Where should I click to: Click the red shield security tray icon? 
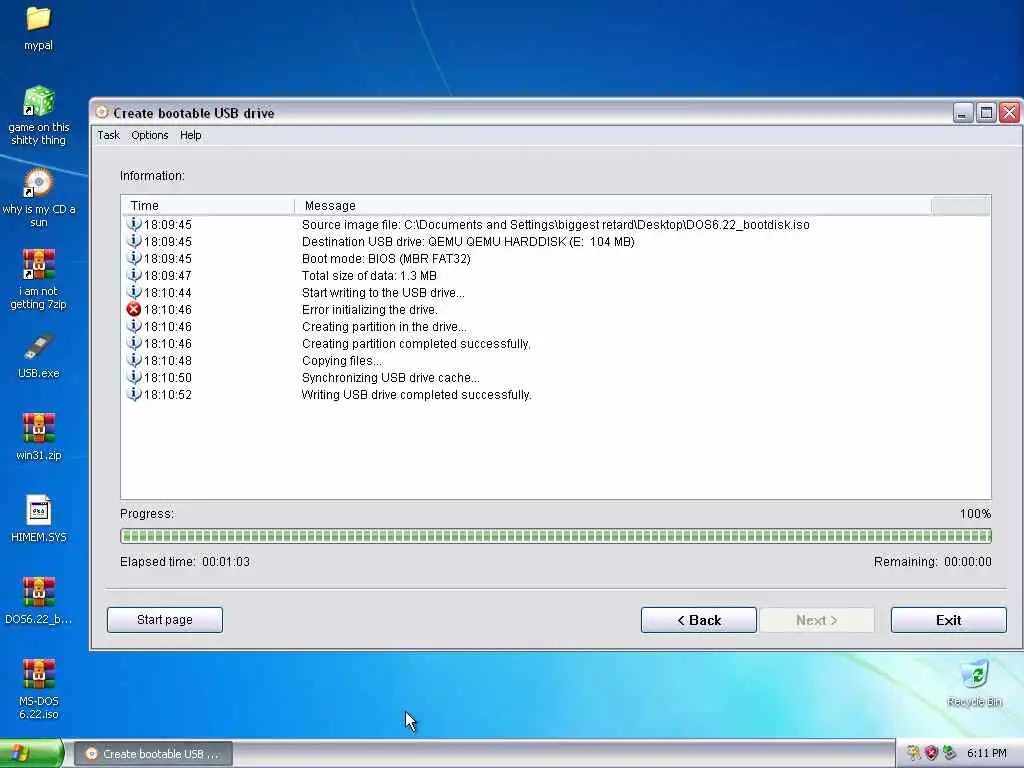pyautogui.click(x=931, y=753)
